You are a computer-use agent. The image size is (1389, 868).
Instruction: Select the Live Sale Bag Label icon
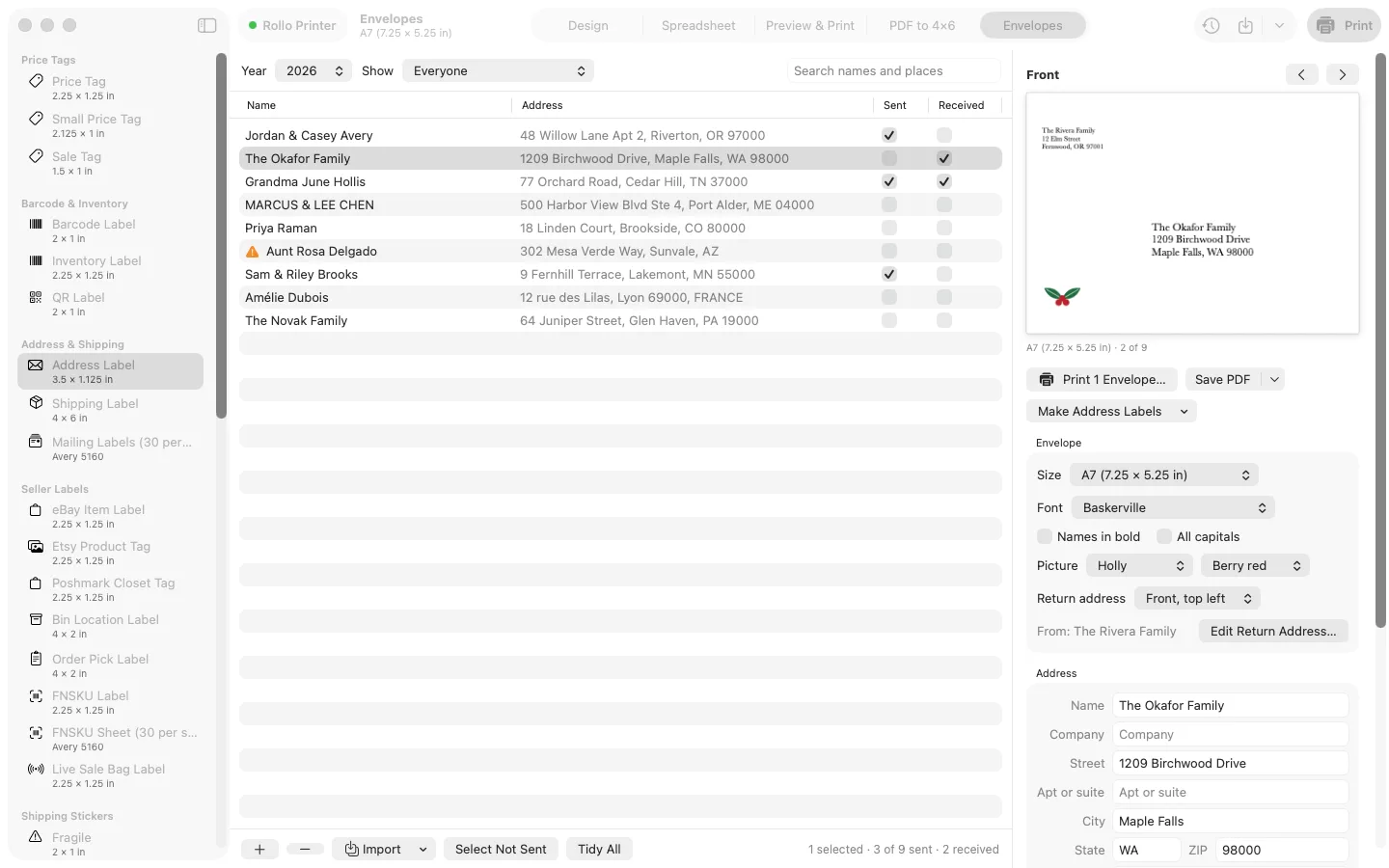[36, 769]
